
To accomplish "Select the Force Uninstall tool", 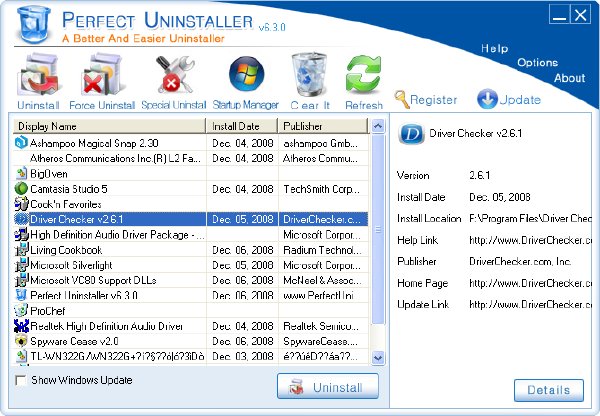I will coord(102,75).
